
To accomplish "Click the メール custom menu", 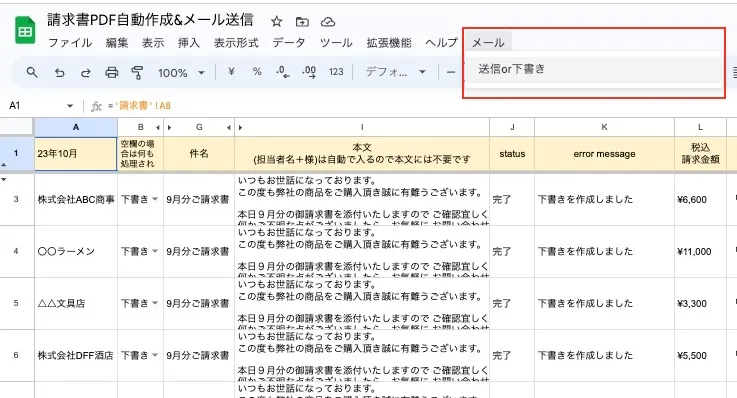I will (488, 43).
